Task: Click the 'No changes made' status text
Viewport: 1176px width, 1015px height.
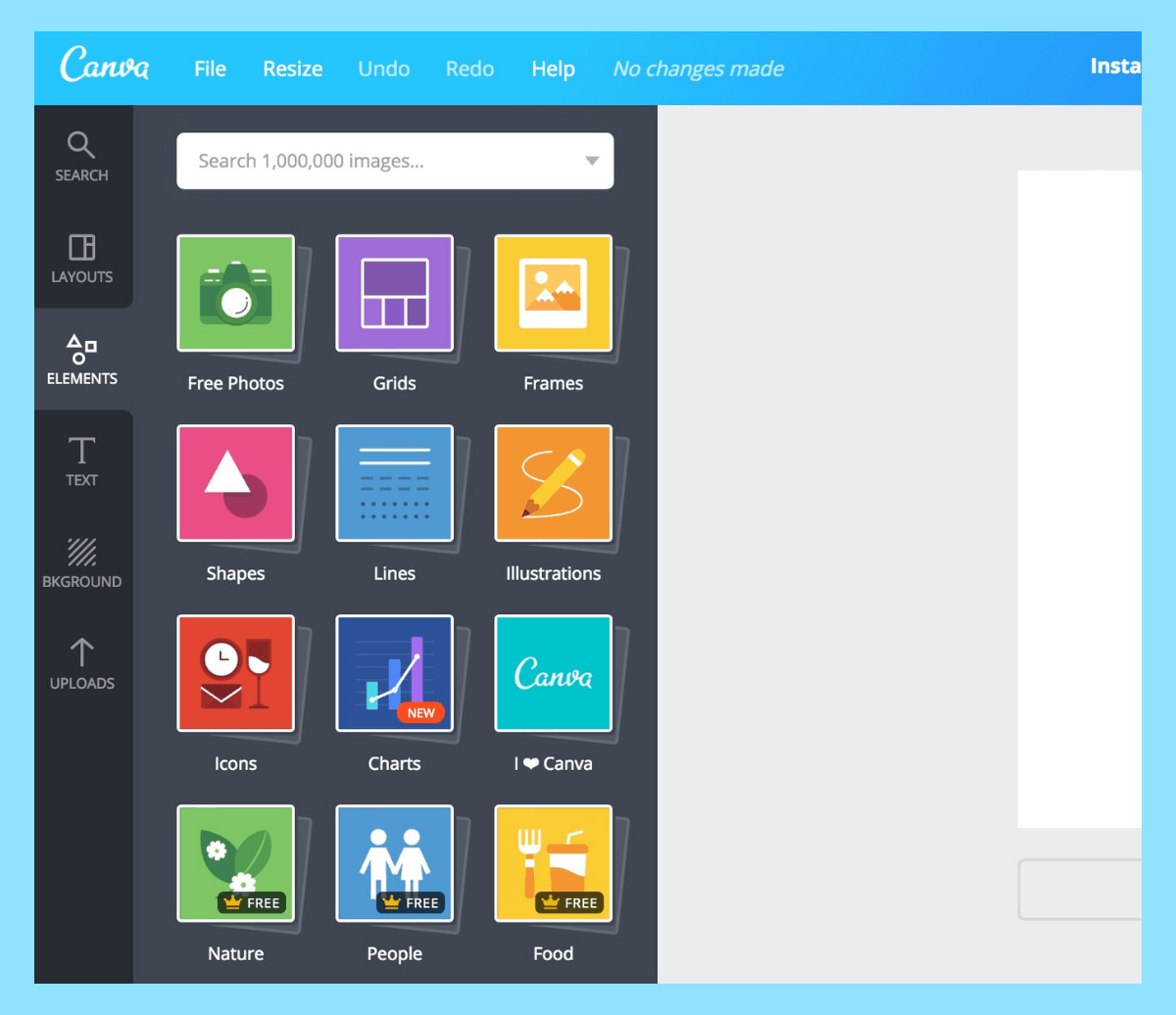Action: 698,70
